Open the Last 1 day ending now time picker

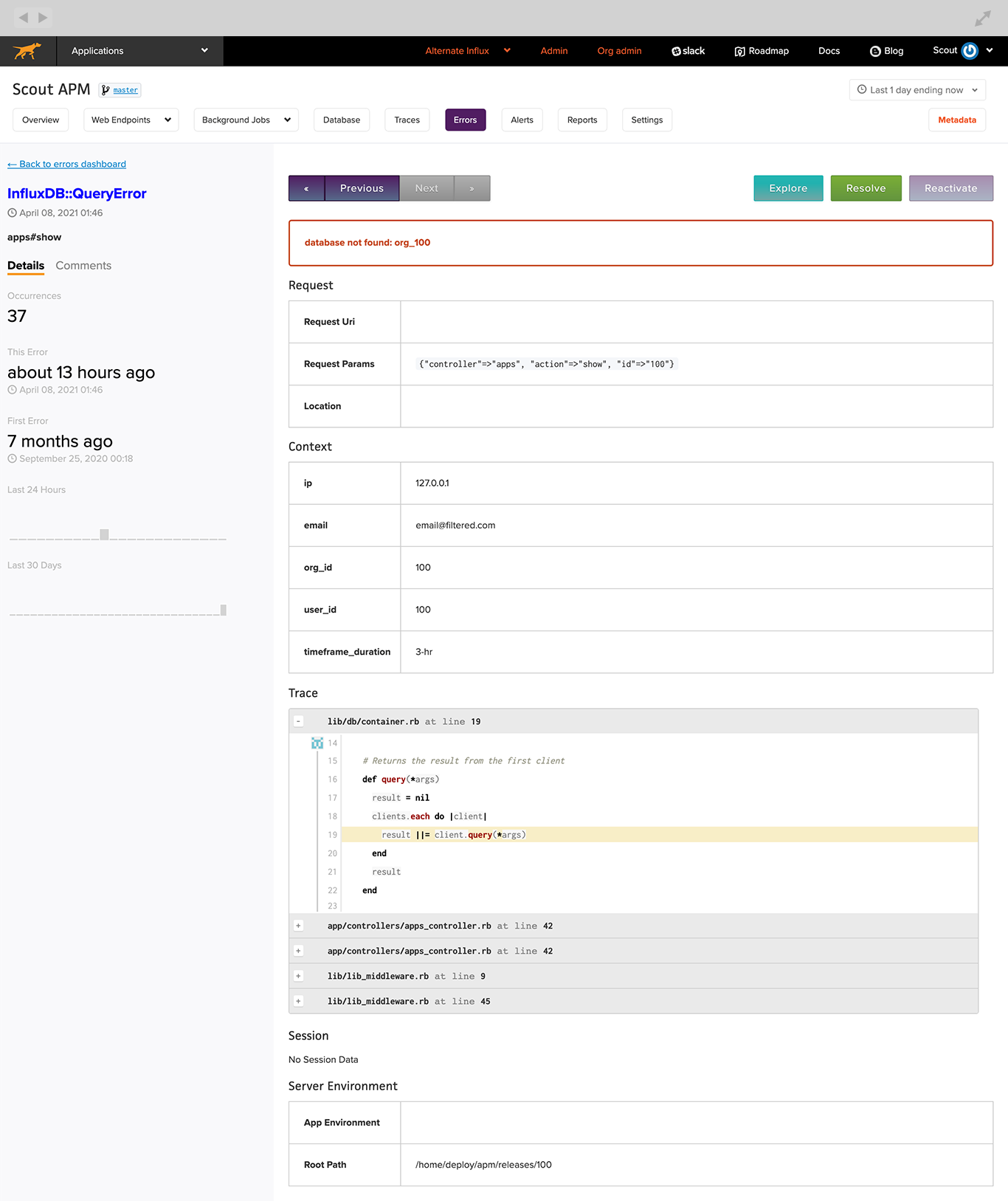coord(917,90)
